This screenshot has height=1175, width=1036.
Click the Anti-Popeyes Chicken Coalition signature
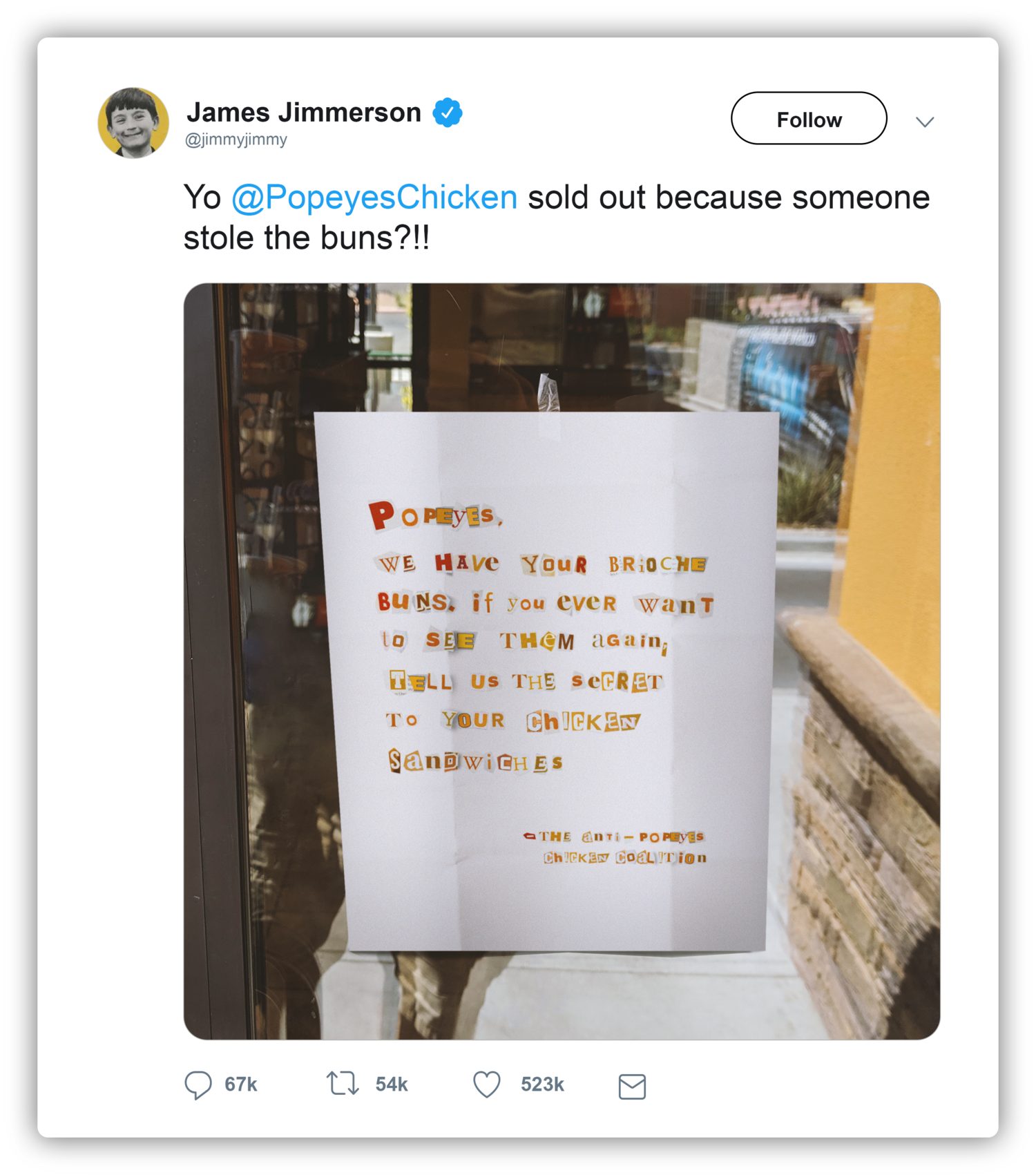615,847
